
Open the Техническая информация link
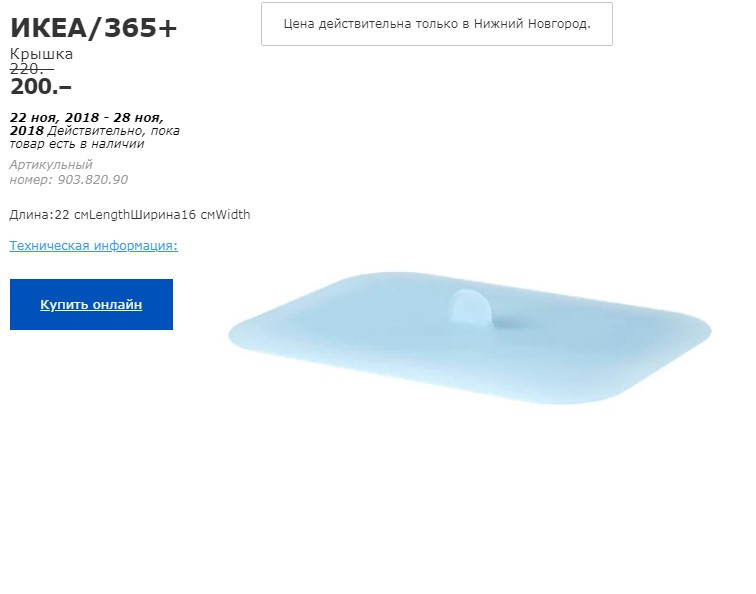point(94,245)
